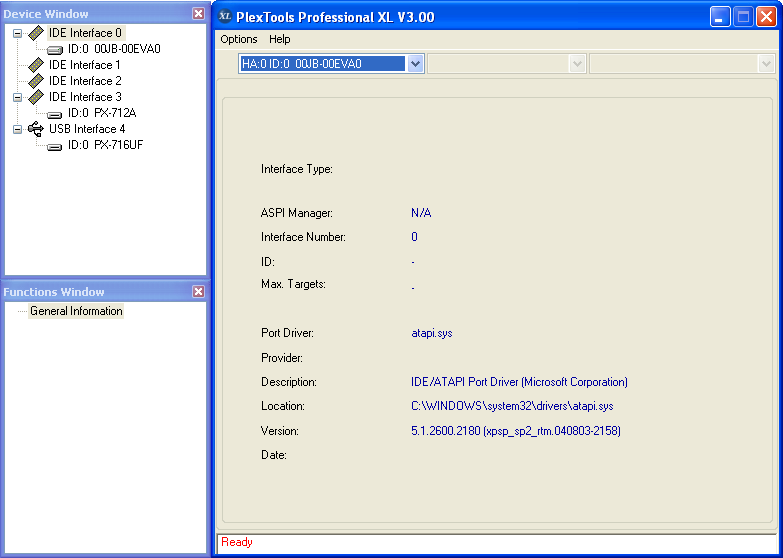Click the HA:0 ID:0 00JB-00EVA0 combo box
This screenshot has width=783, height=558.
(x=332, y=64)
